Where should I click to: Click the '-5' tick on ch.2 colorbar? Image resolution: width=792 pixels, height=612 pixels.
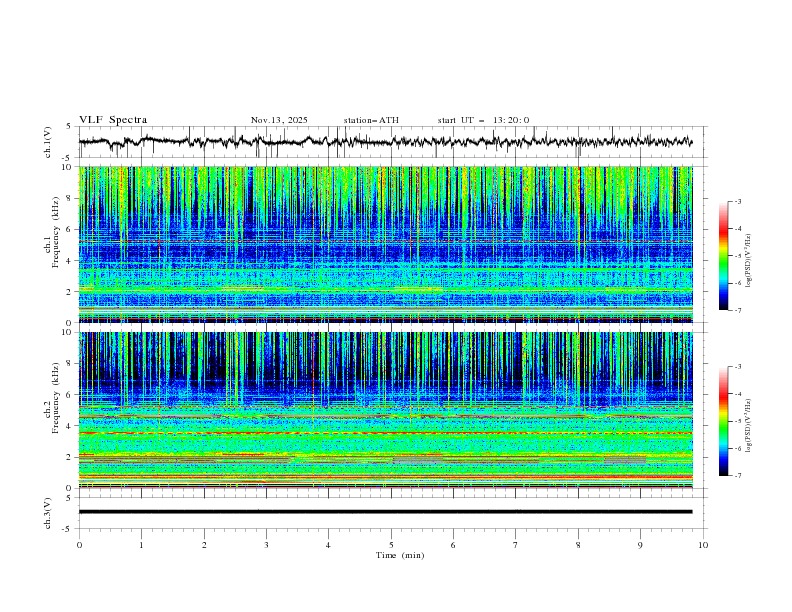[x=737, y=421]
